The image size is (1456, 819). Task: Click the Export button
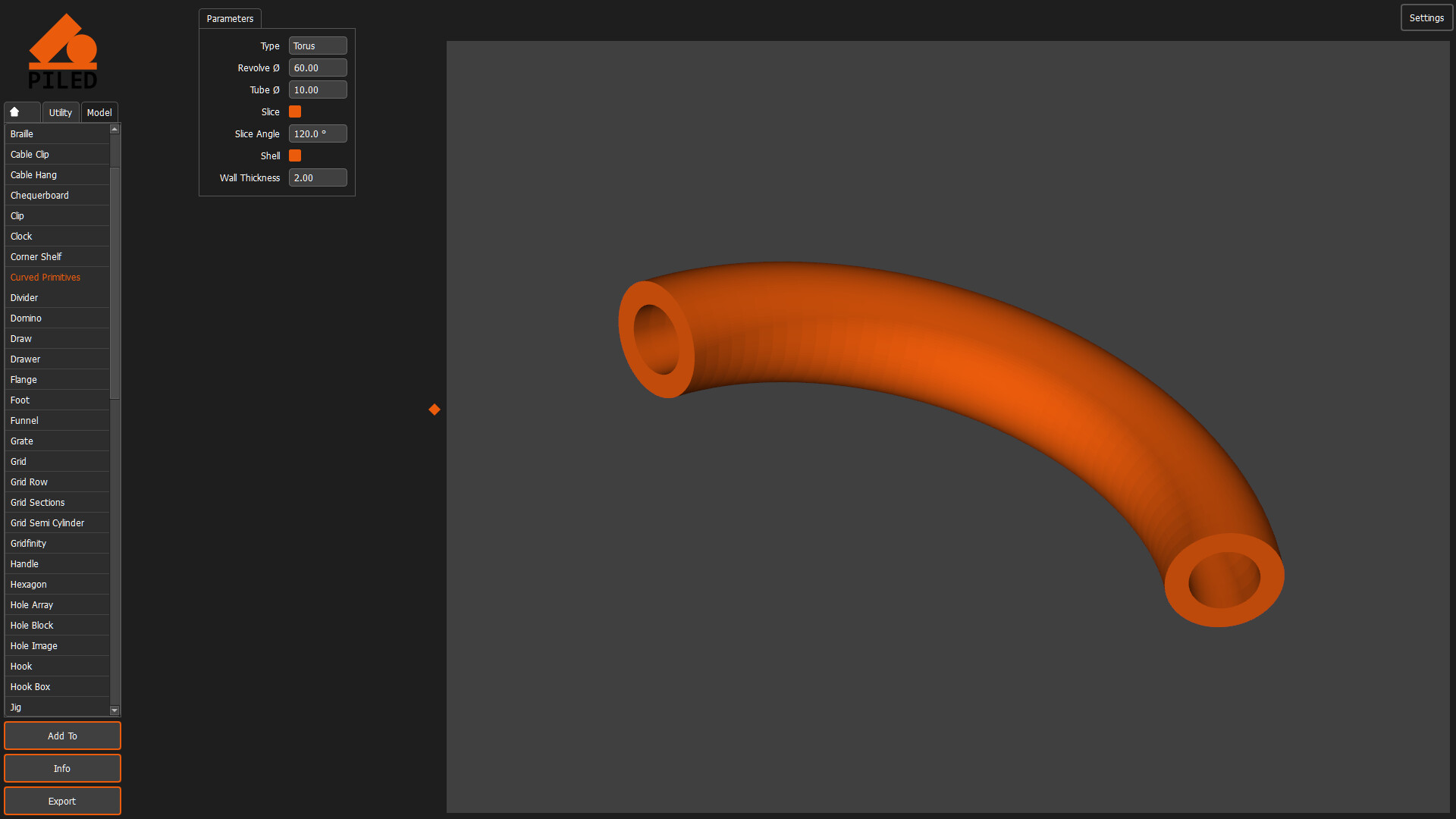[62, 801]
